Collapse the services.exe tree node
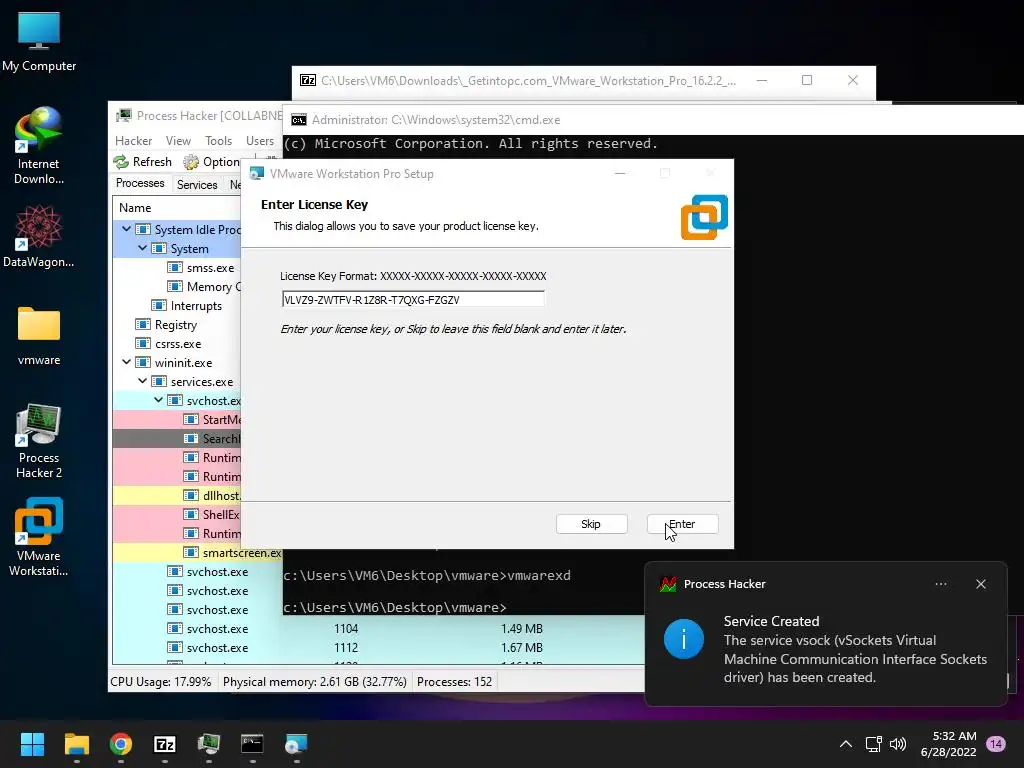 click(x=142, y=381)
